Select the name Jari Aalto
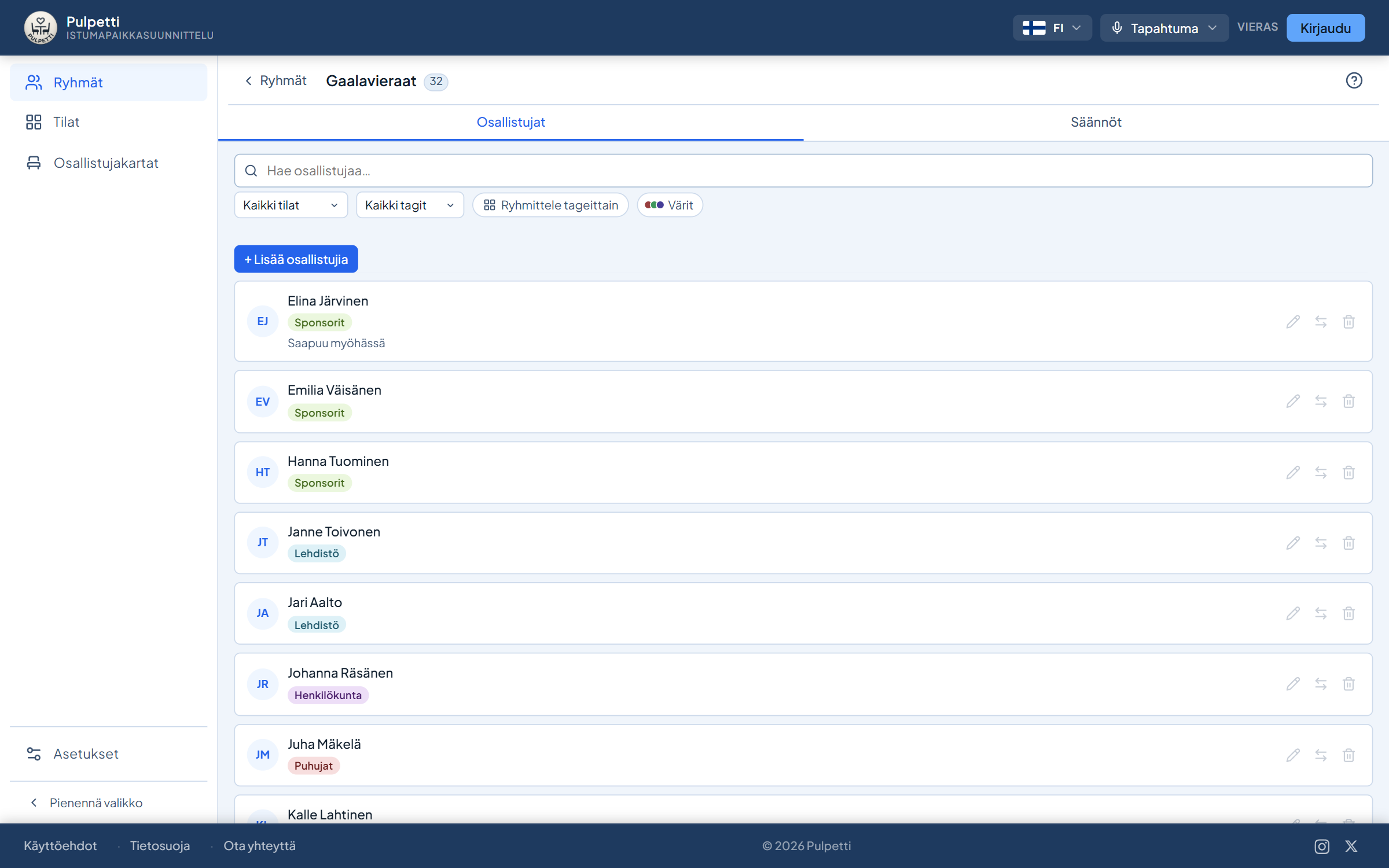 pos(315,602)
